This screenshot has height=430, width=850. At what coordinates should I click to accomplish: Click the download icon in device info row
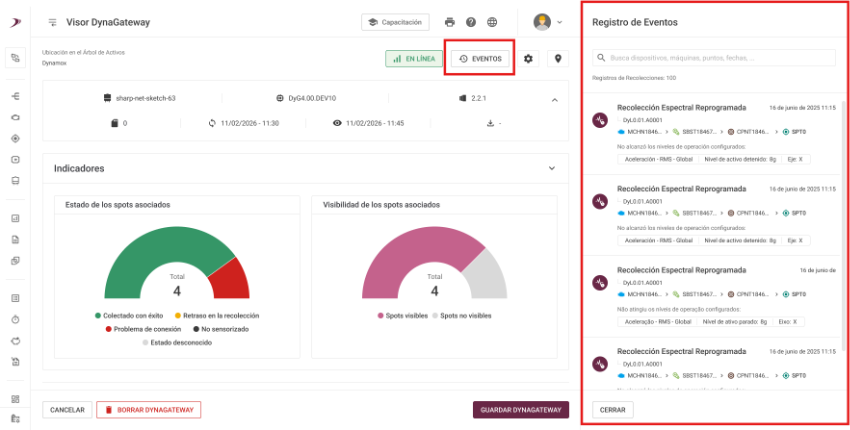point(490,123)
